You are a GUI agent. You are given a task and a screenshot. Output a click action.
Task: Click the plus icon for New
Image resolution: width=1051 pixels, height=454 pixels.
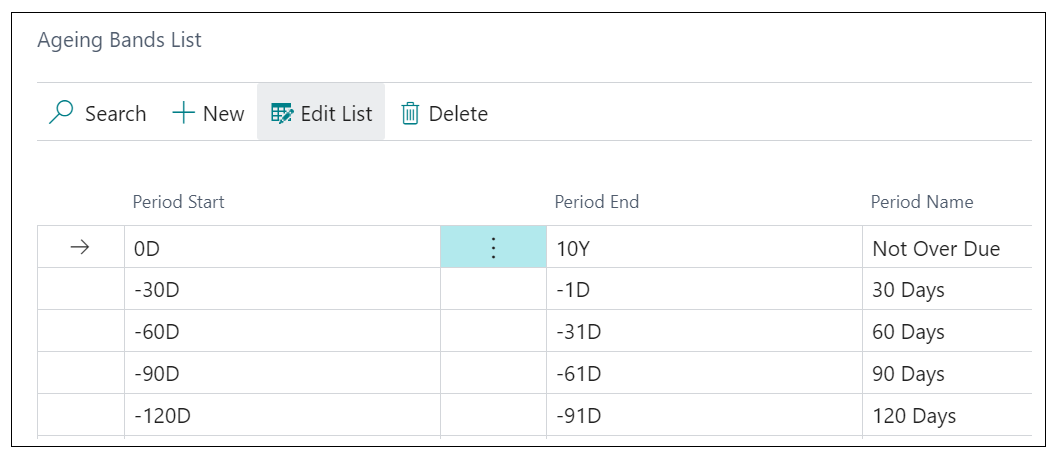coord(183,113)
